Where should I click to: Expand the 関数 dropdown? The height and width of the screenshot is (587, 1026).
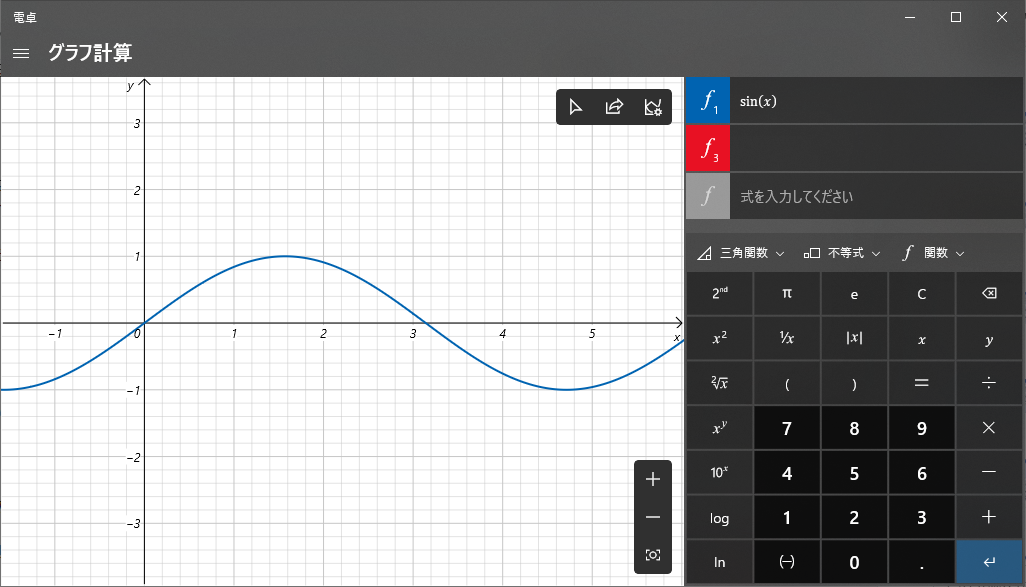coord(933,253)
